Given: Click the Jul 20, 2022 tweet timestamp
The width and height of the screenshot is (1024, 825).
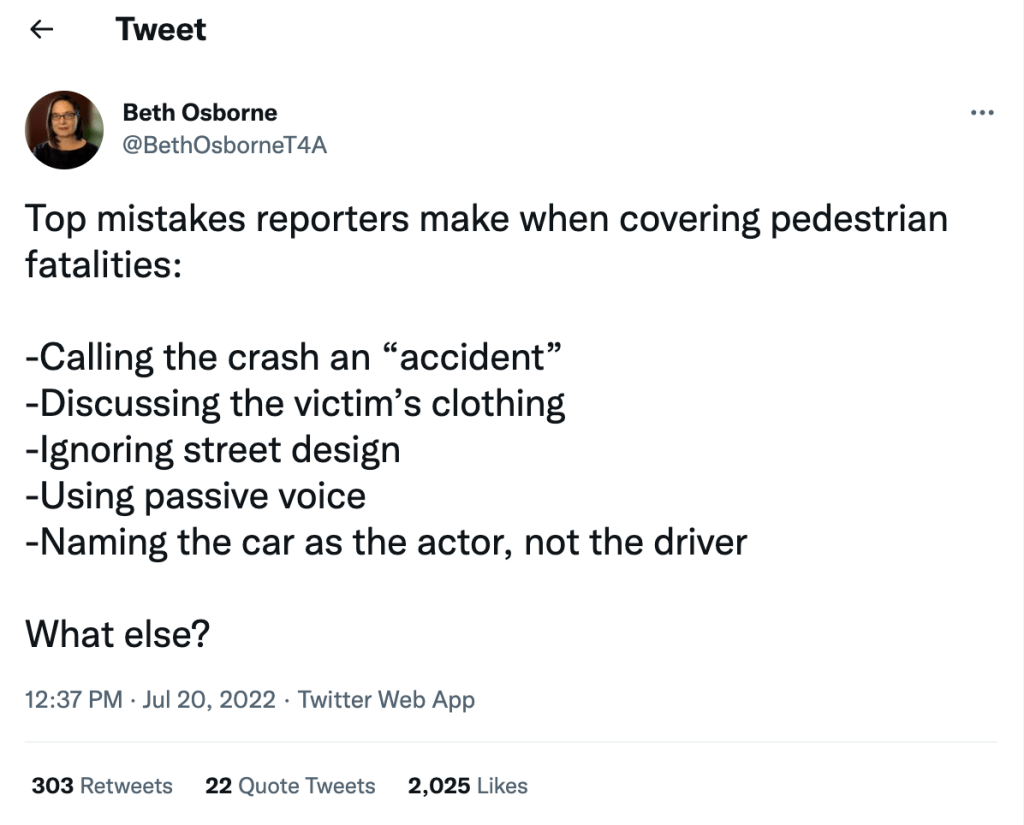Looking at the screenshot, I should point(209,699).
